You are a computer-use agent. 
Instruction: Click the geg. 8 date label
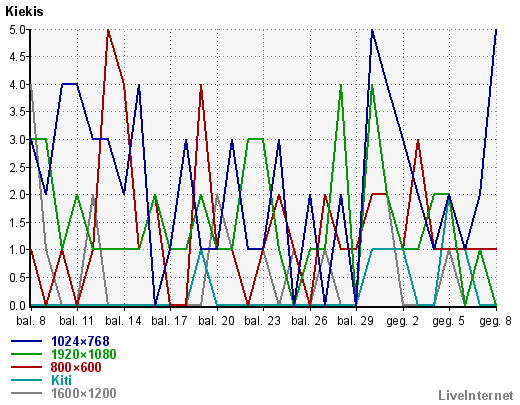(x=495, y=321)
